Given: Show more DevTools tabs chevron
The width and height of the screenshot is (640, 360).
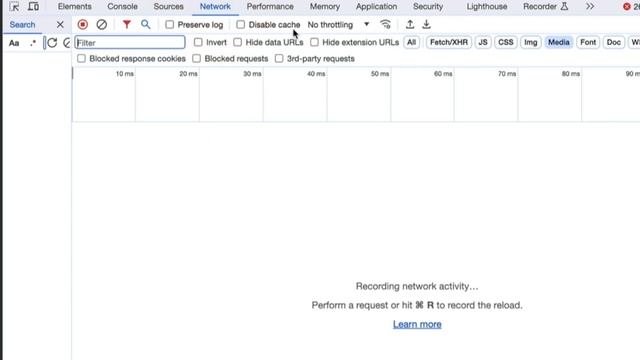Looking at the screenshot, I should point(590,7).
